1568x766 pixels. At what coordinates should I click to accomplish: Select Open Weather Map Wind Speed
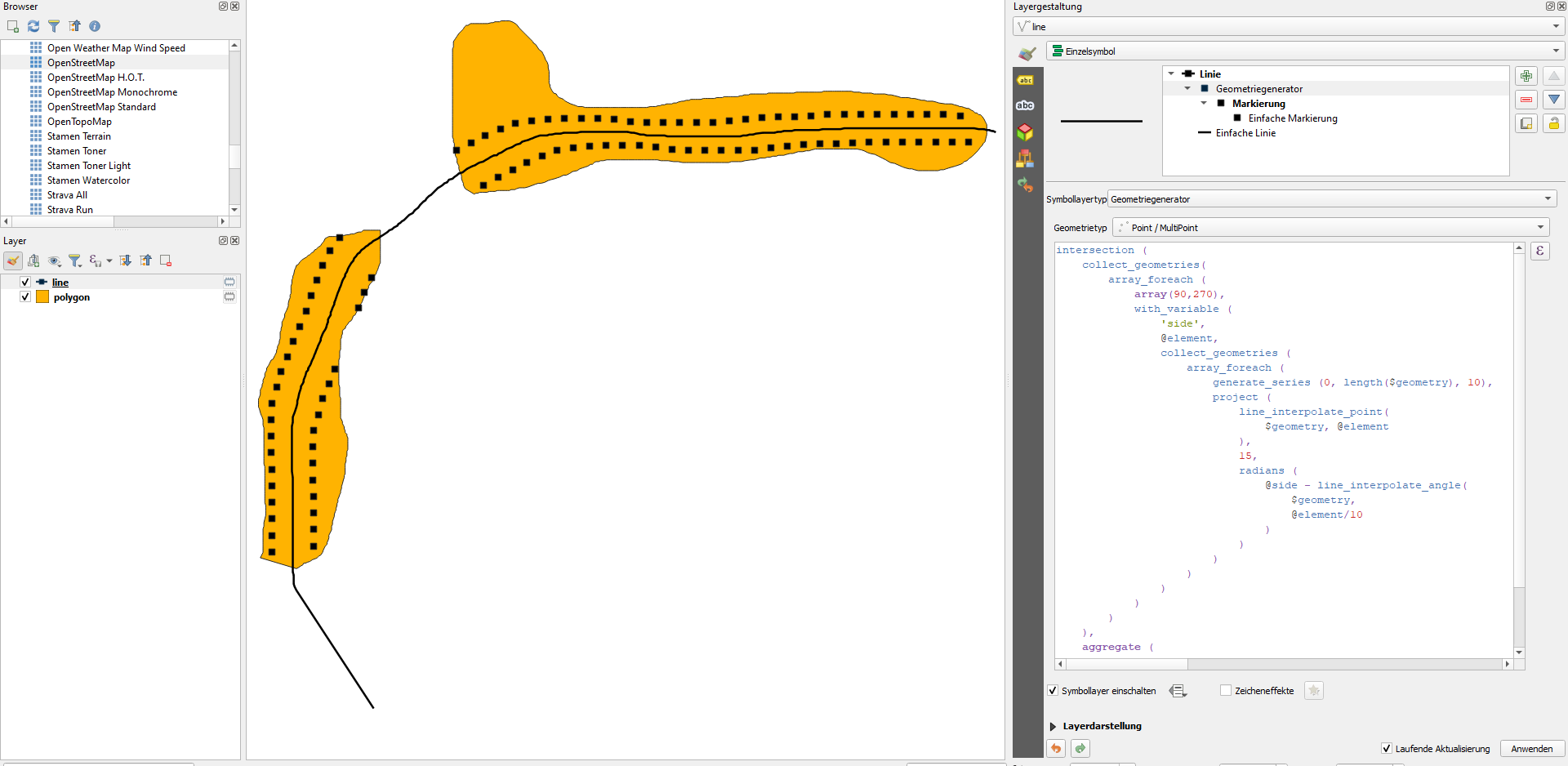tap(116, 48)
